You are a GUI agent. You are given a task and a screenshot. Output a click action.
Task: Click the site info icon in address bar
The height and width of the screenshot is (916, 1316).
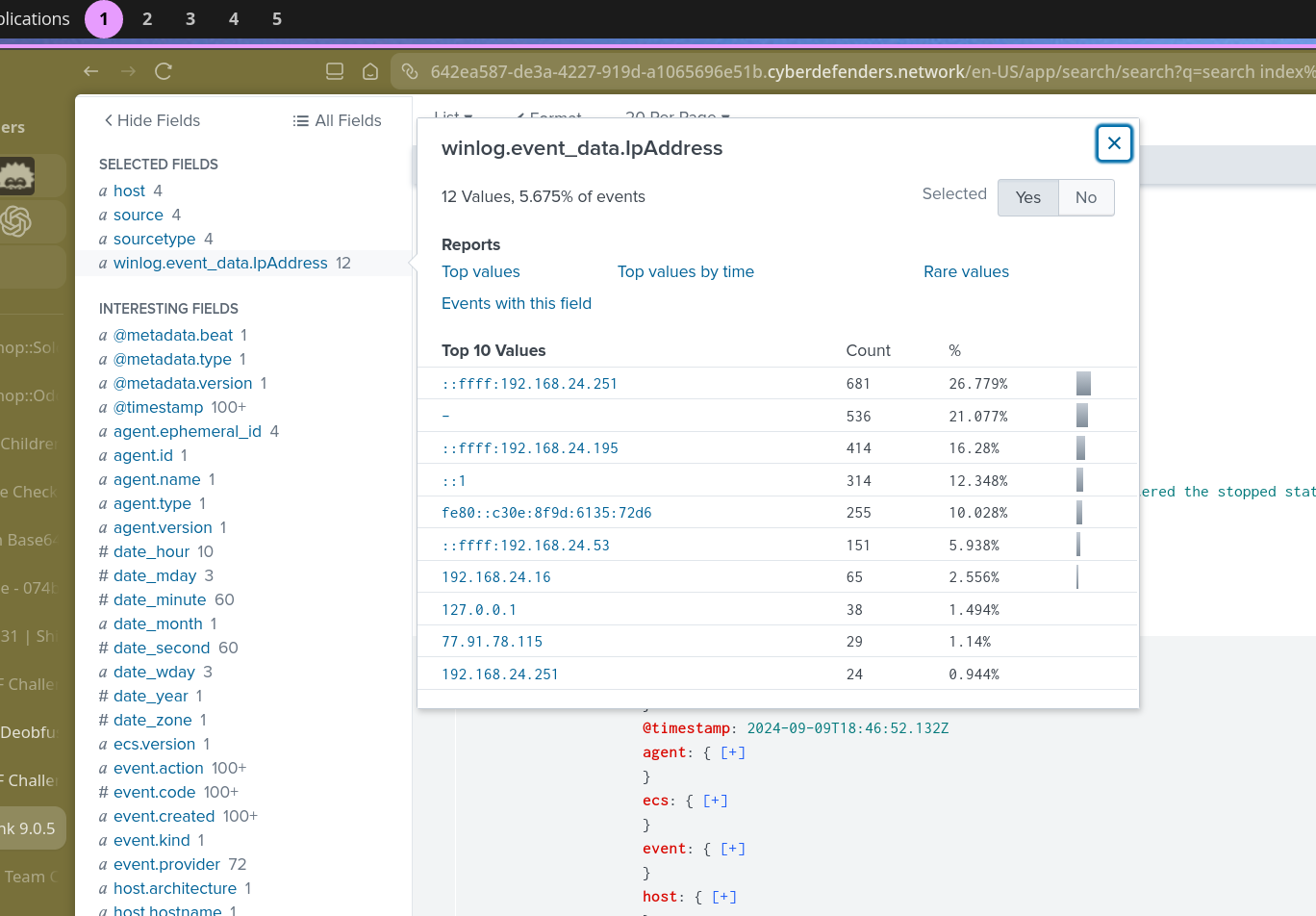click(410, 71)
